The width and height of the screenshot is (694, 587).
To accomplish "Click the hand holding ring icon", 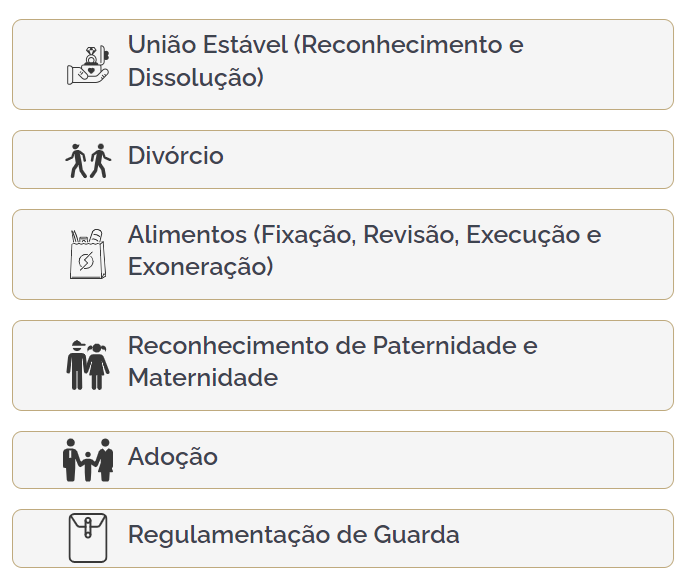I will pyautogui.click(x=88, y=65).
